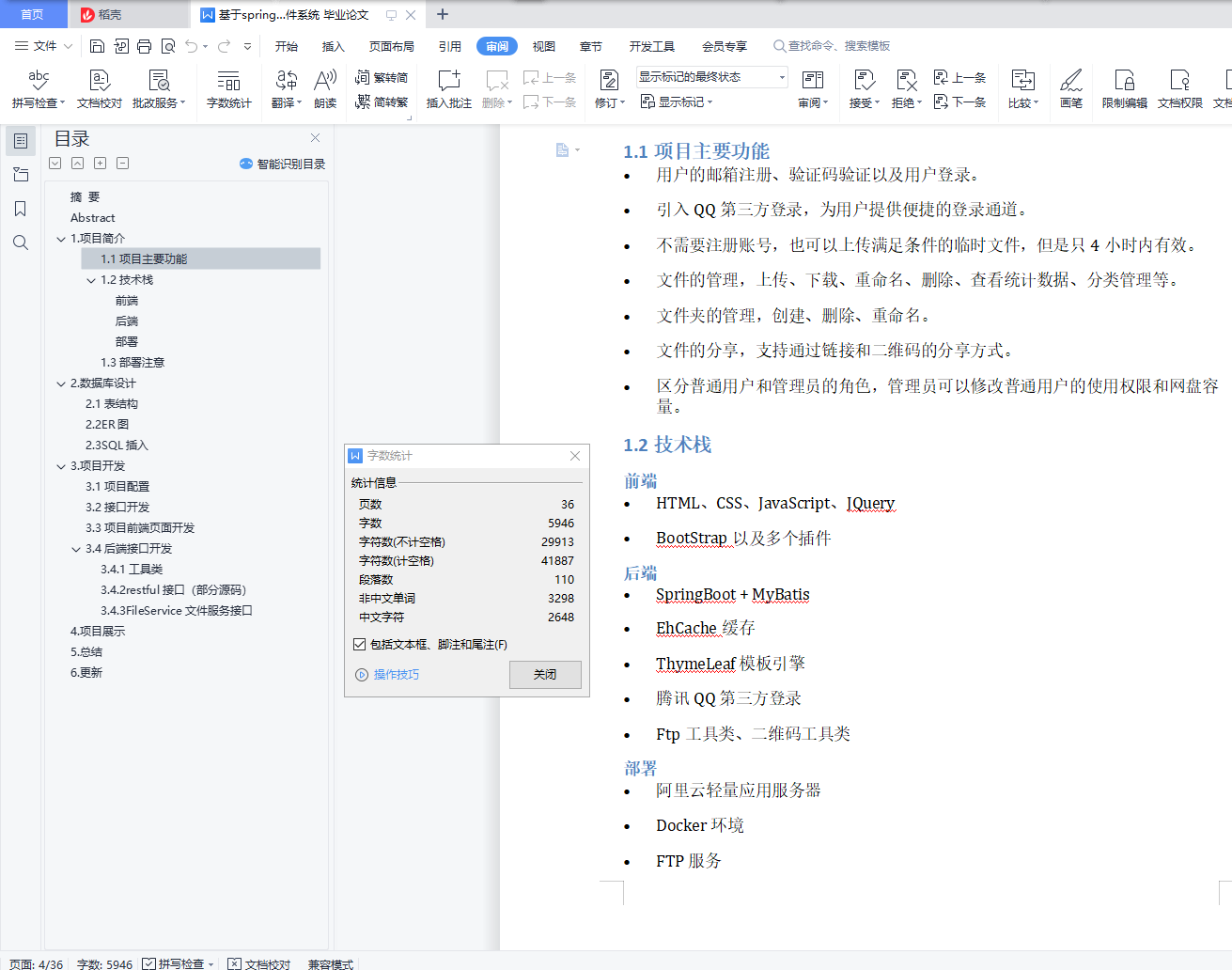Screen dimensions: 1232x970
Task: Click the 字数: 5946 status bar entry
Action: [104, 963]
